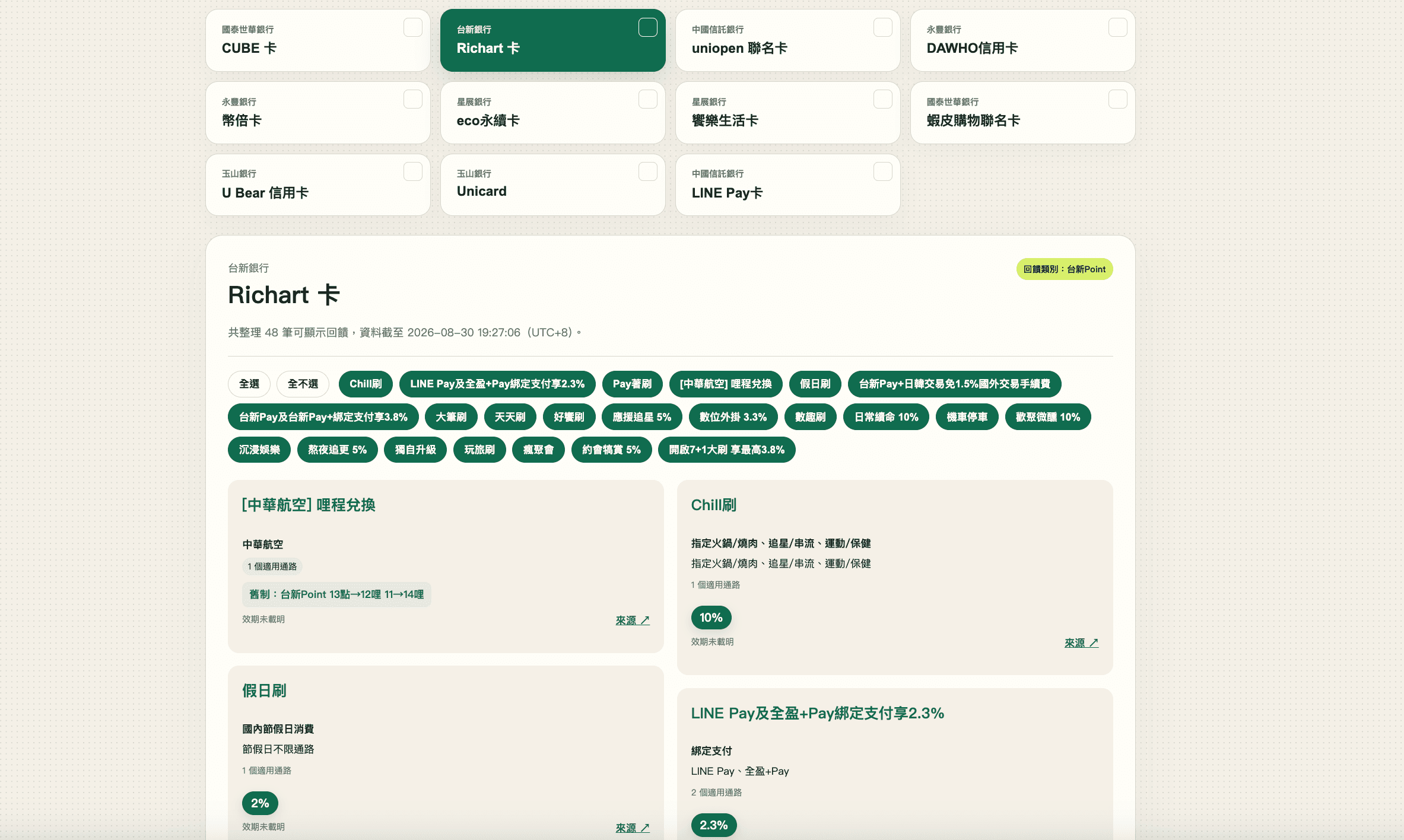Toggle the 數趣刷 filter chip
Image resolution: width=1404 pixels, height=840 pixels.
point(811,417)
